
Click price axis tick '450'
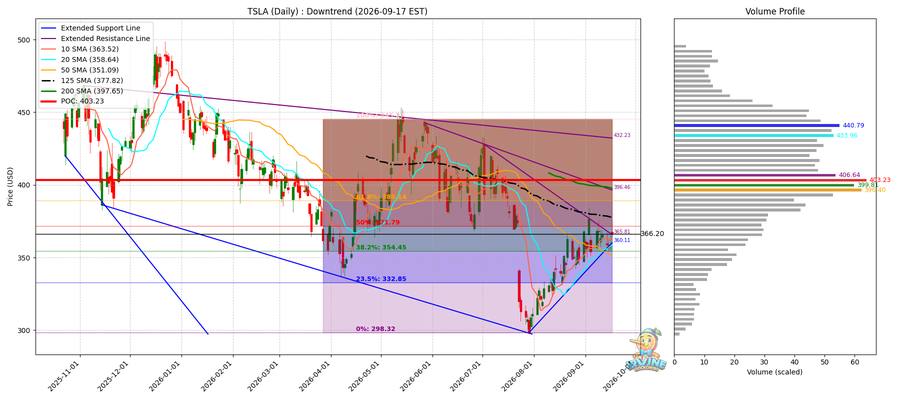pos(25,112)
